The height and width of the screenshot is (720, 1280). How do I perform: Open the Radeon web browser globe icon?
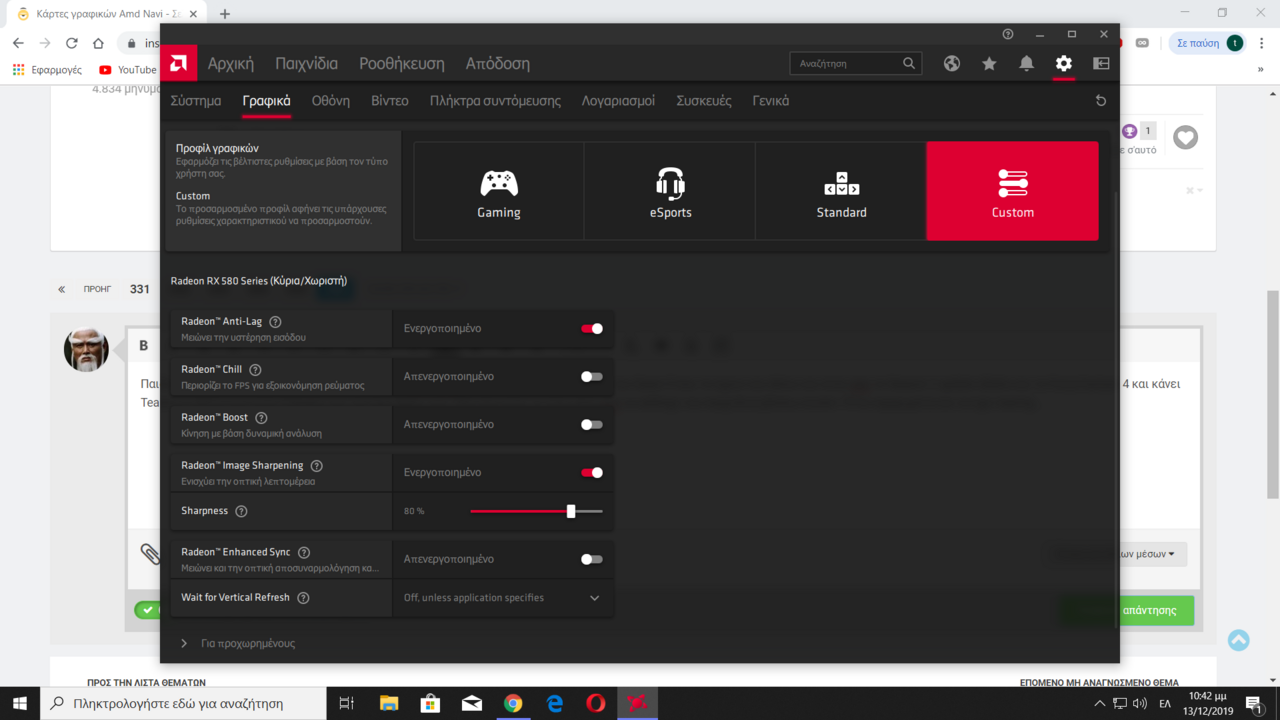click(x=952, y=63)
